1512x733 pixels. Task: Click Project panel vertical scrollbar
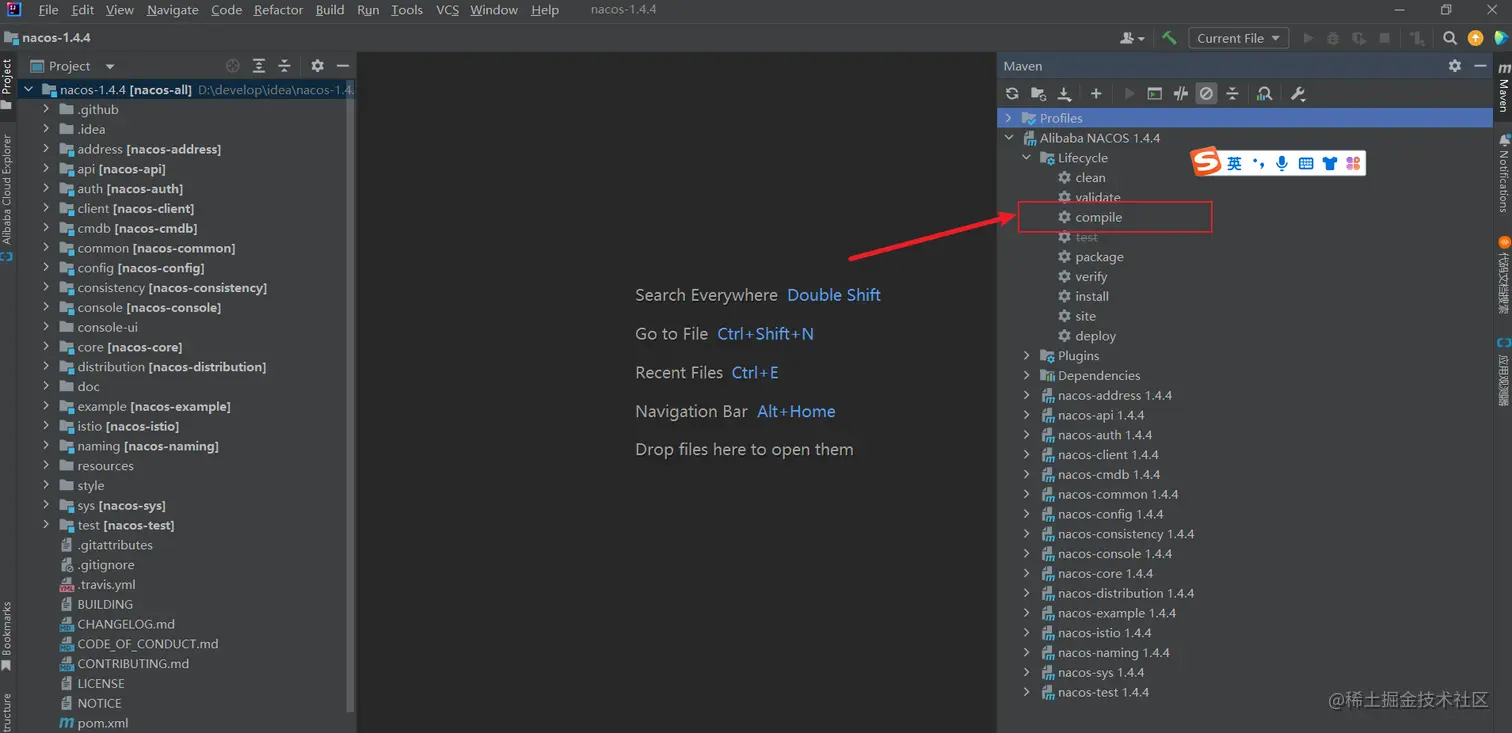pos(350,395)
